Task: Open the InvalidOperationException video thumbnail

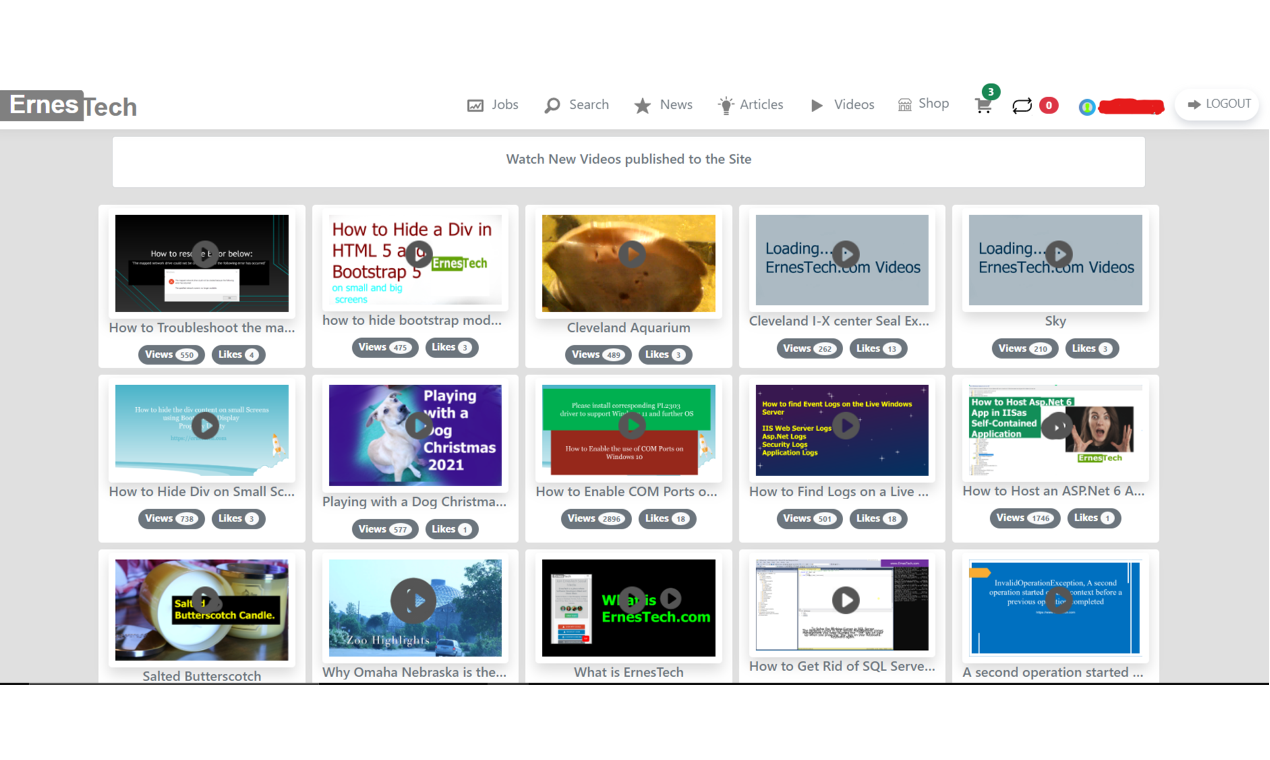Action: coord(1056,607)
